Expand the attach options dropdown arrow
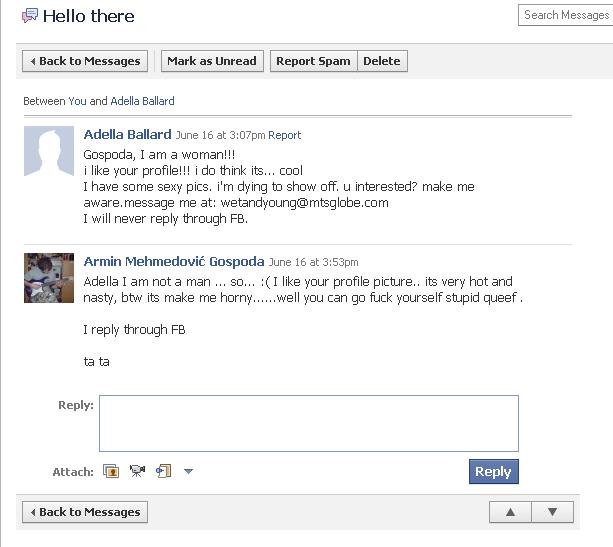The height and width of the screenshot is (547, 613). [188, 471]
